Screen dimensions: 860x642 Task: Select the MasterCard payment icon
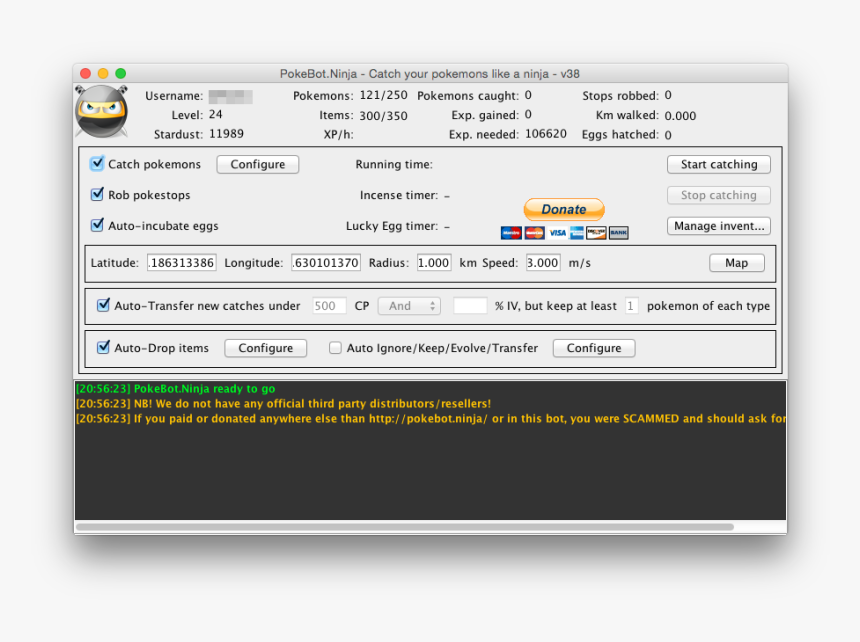[534, 232]
